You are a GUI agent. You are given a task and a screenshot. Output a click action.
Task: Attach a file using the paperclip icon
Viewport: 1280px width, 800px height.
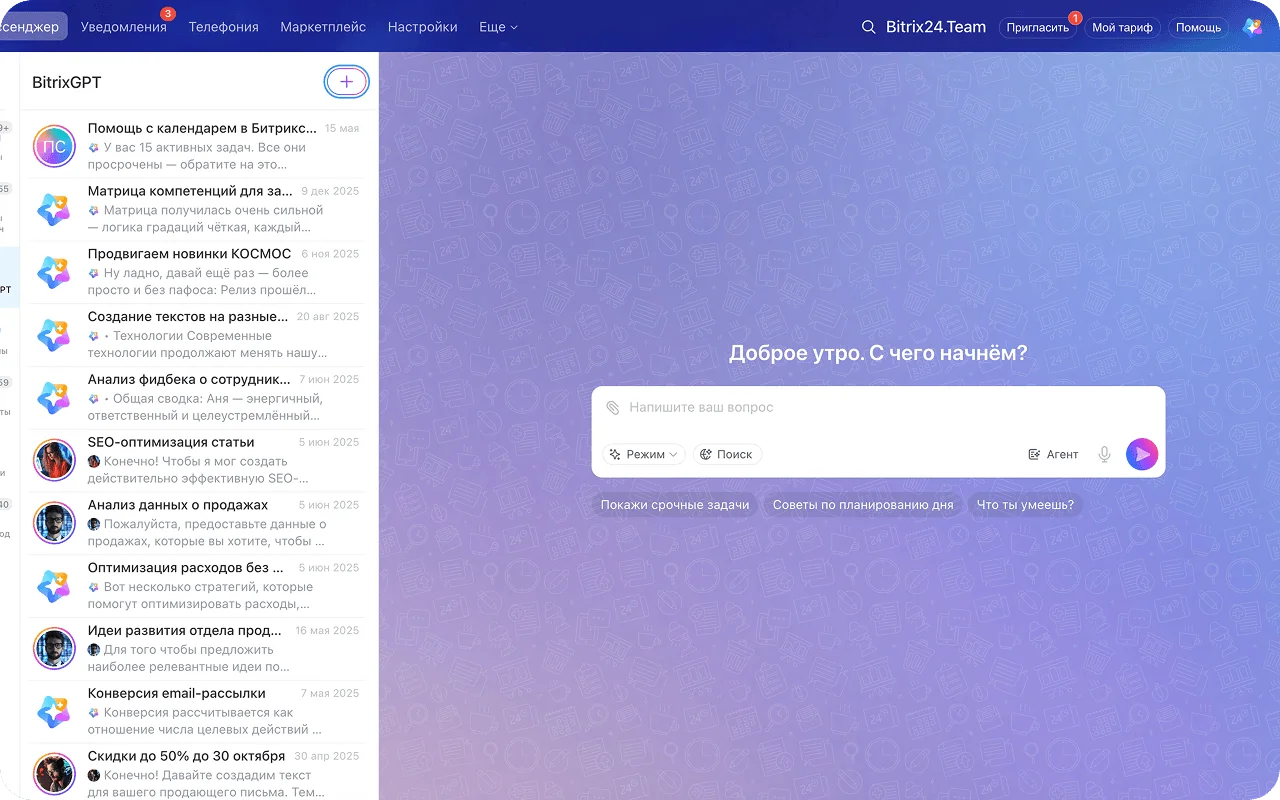(613, 408)
